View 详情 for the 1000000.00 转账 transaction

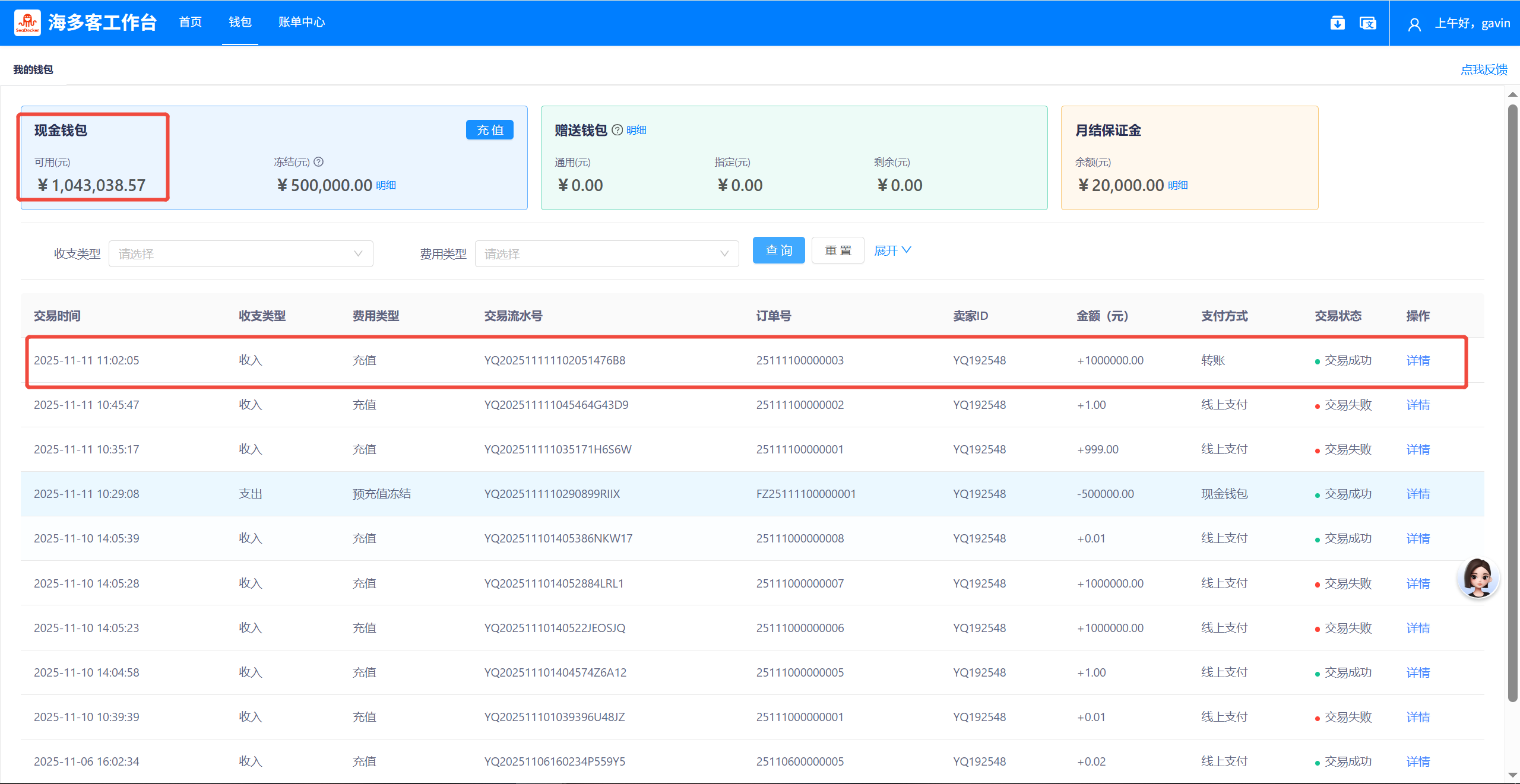(x=1417, y=360)
